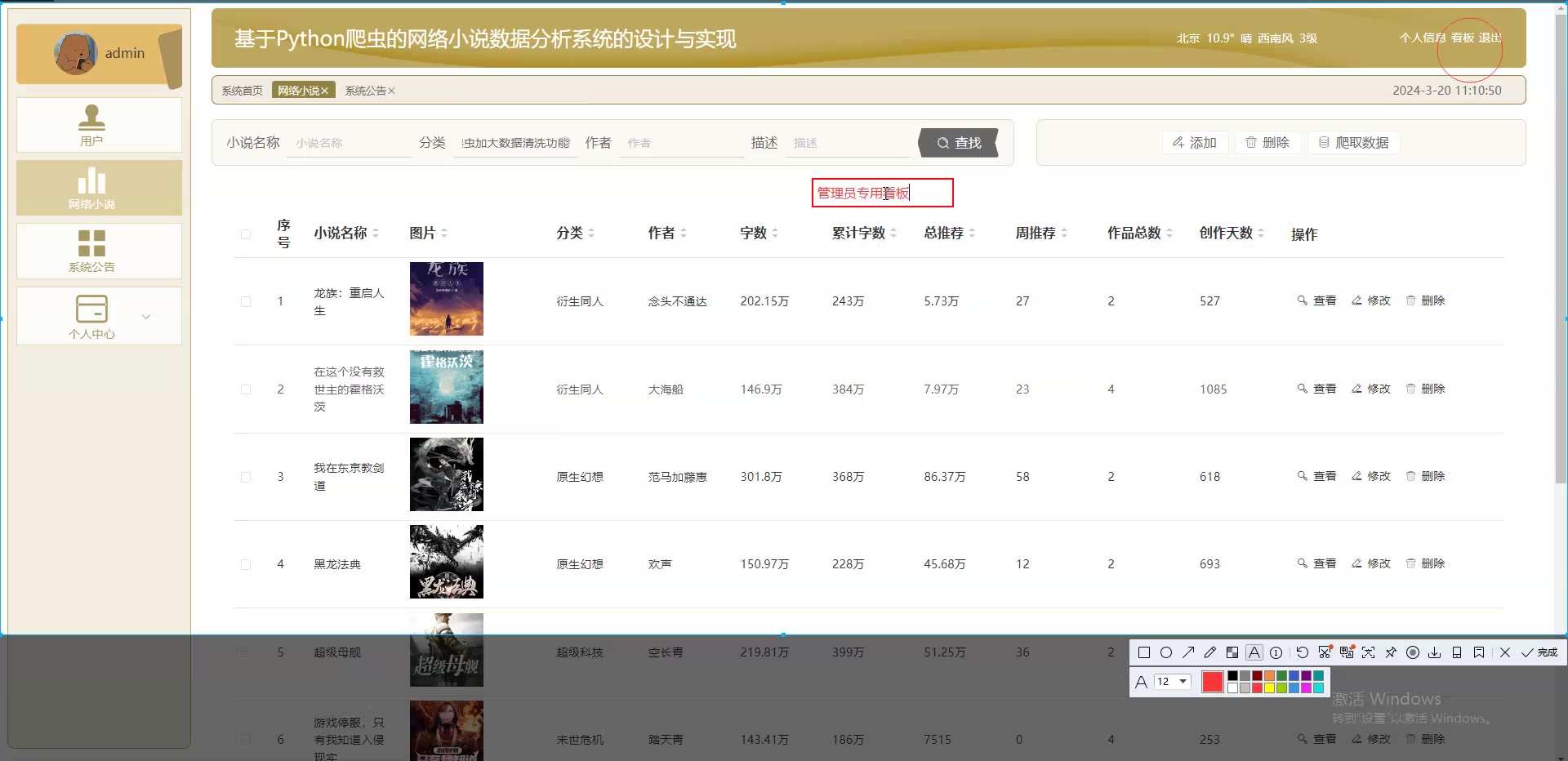1568x761 pixels.
Task: Open the font size 12 dropdown
Action: (x=1173, y=681)
